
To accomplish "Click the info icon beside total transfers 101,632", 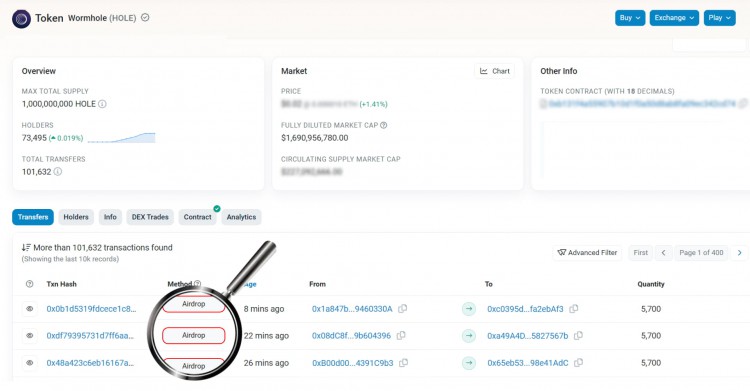I will [x=57, y=171].
